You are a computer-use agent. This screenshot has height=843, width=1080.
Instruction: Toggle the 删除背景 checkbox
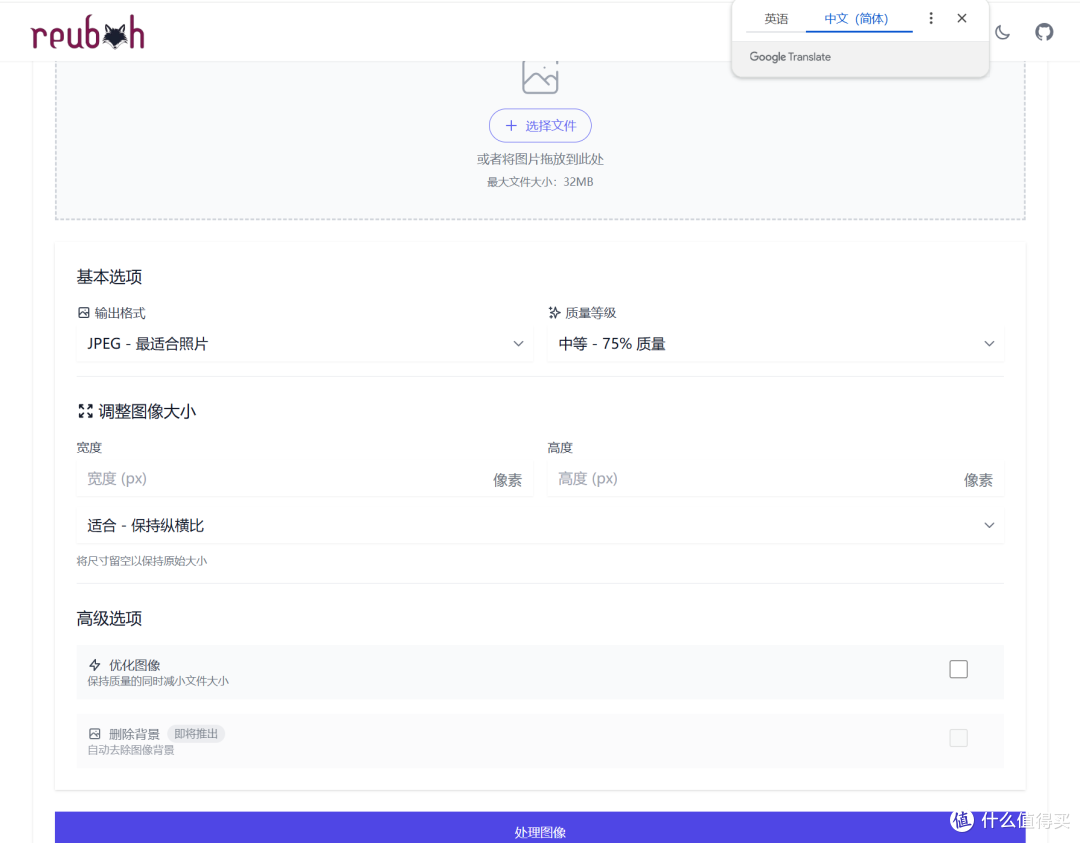click(958, 738)
